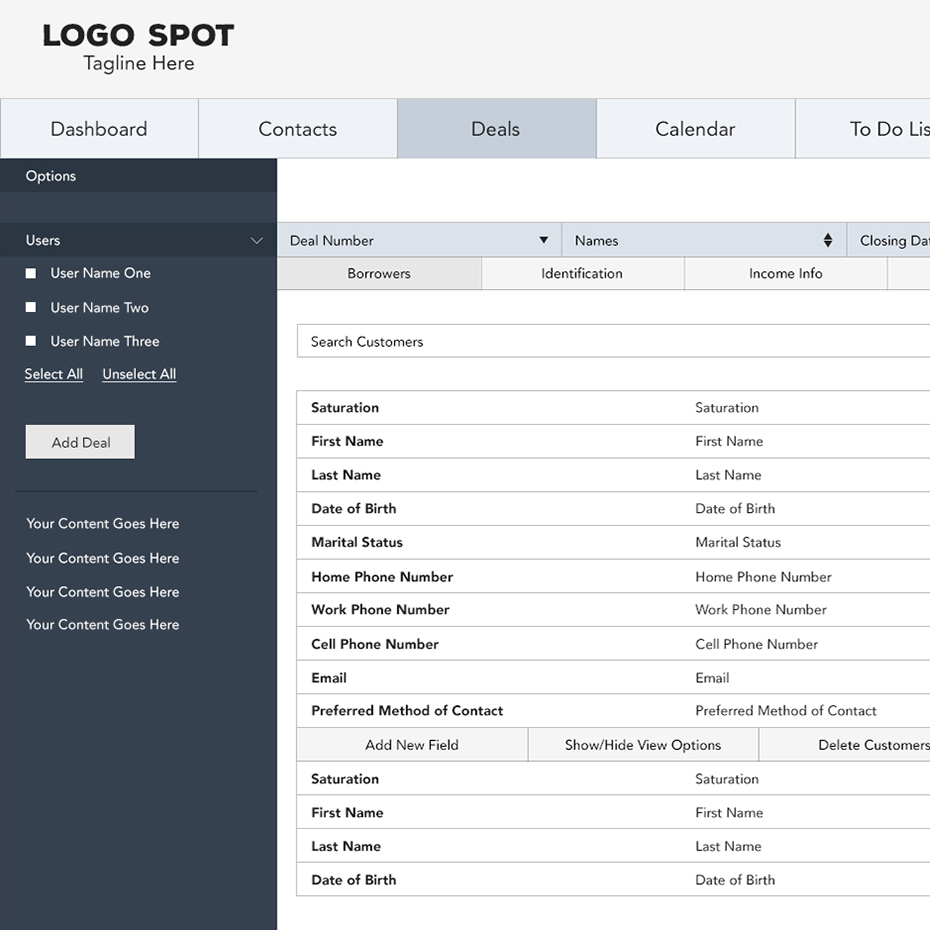Switch to the Dashboard tab
Image resolution: width=930 pixels, height=930 pixels.
tap(99, 129)
